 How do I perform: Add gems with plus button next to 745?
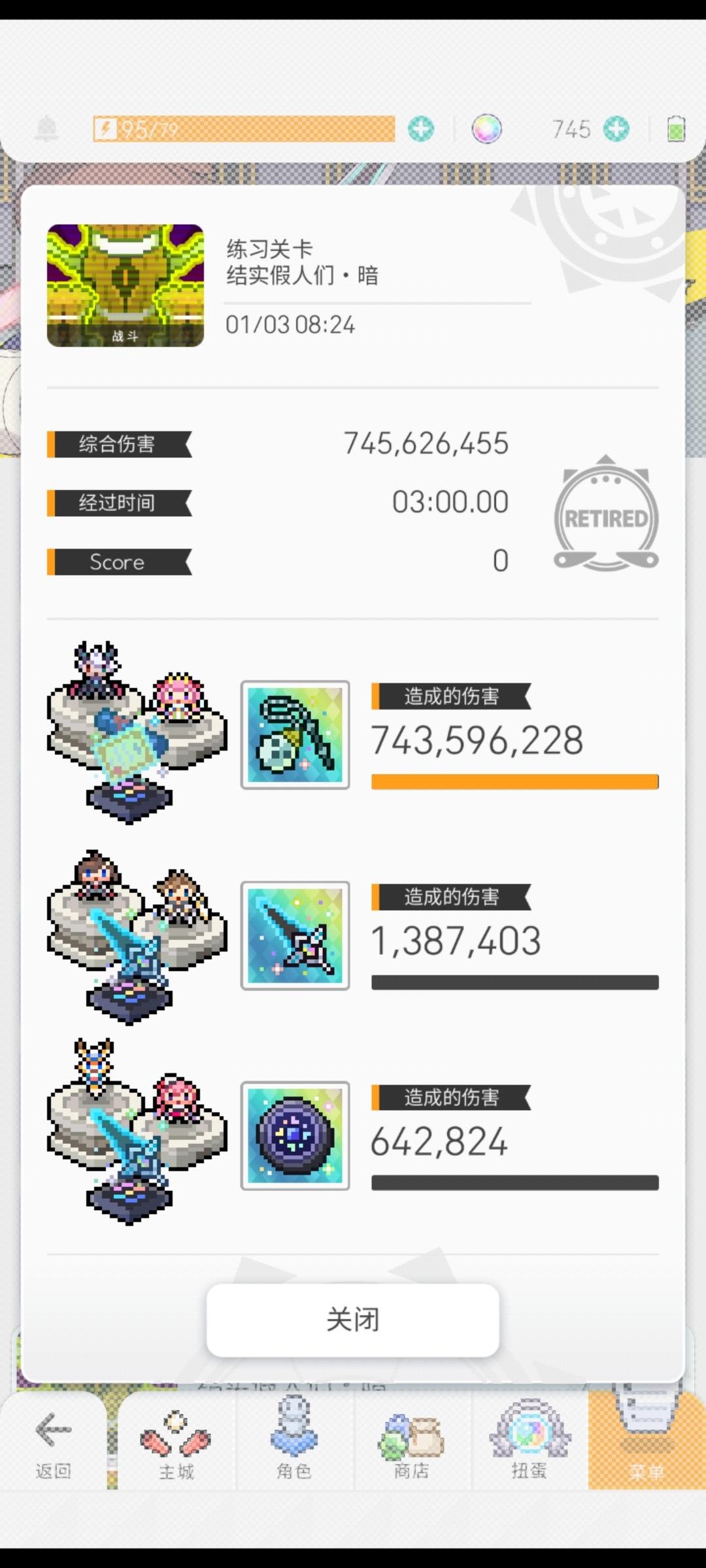(x=616, y=129)
